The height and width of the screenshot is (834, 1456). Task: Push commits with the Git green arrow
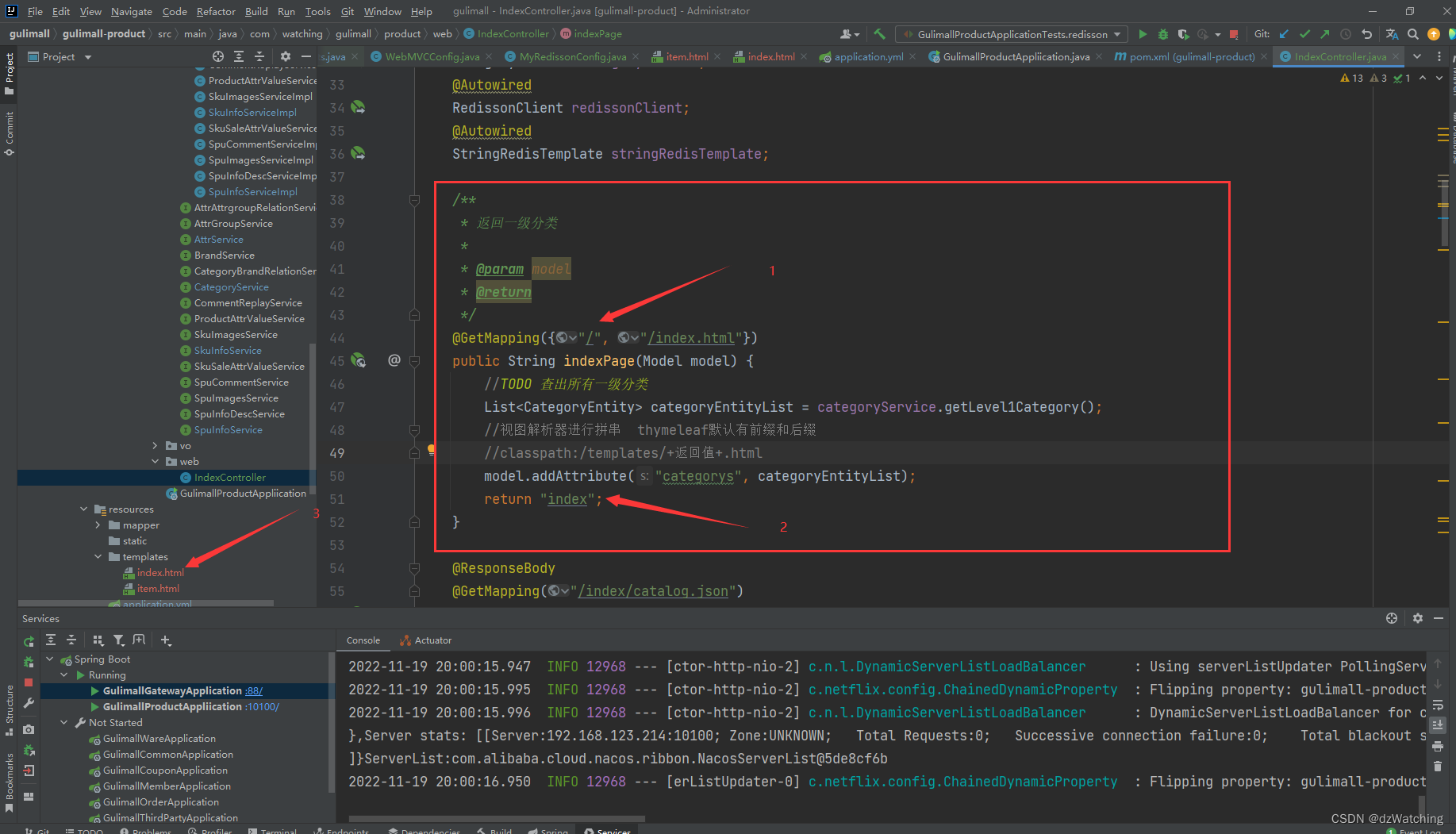click(x=1325, y=34)
